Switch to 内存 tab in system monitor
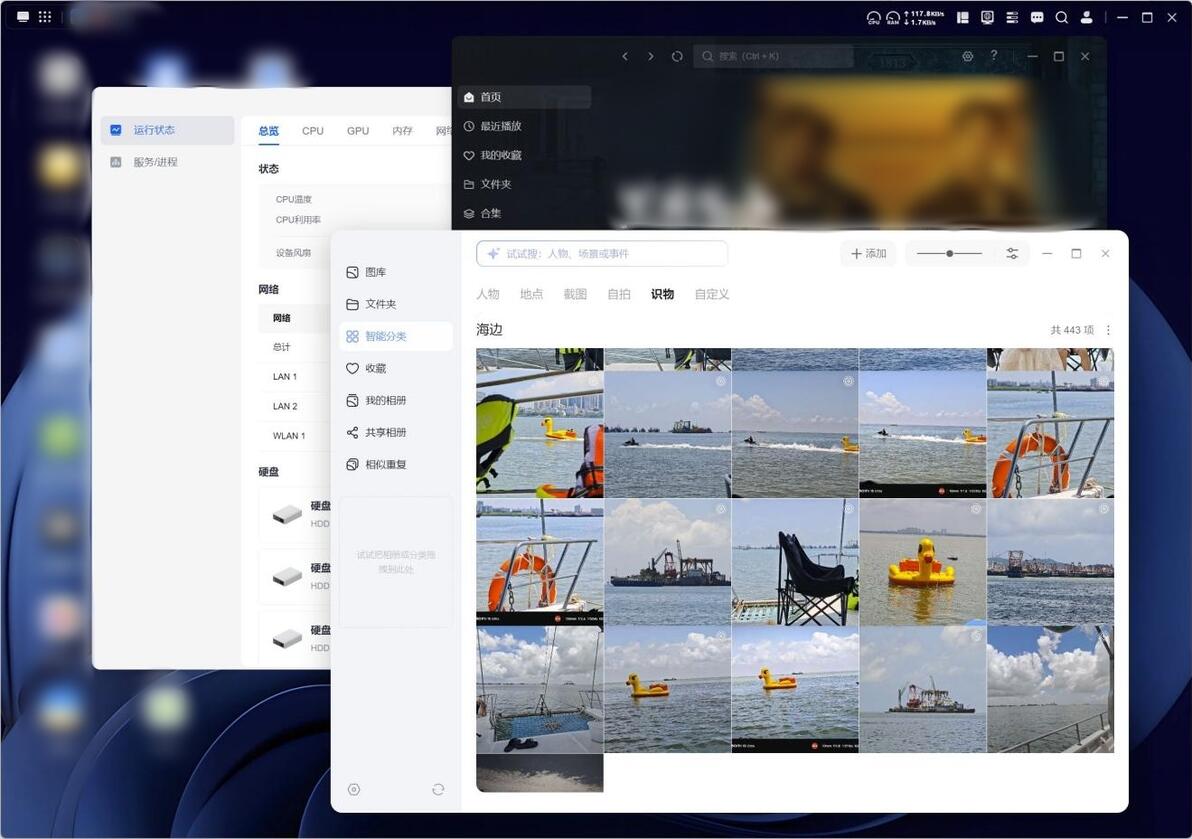 tap(403, 131)
